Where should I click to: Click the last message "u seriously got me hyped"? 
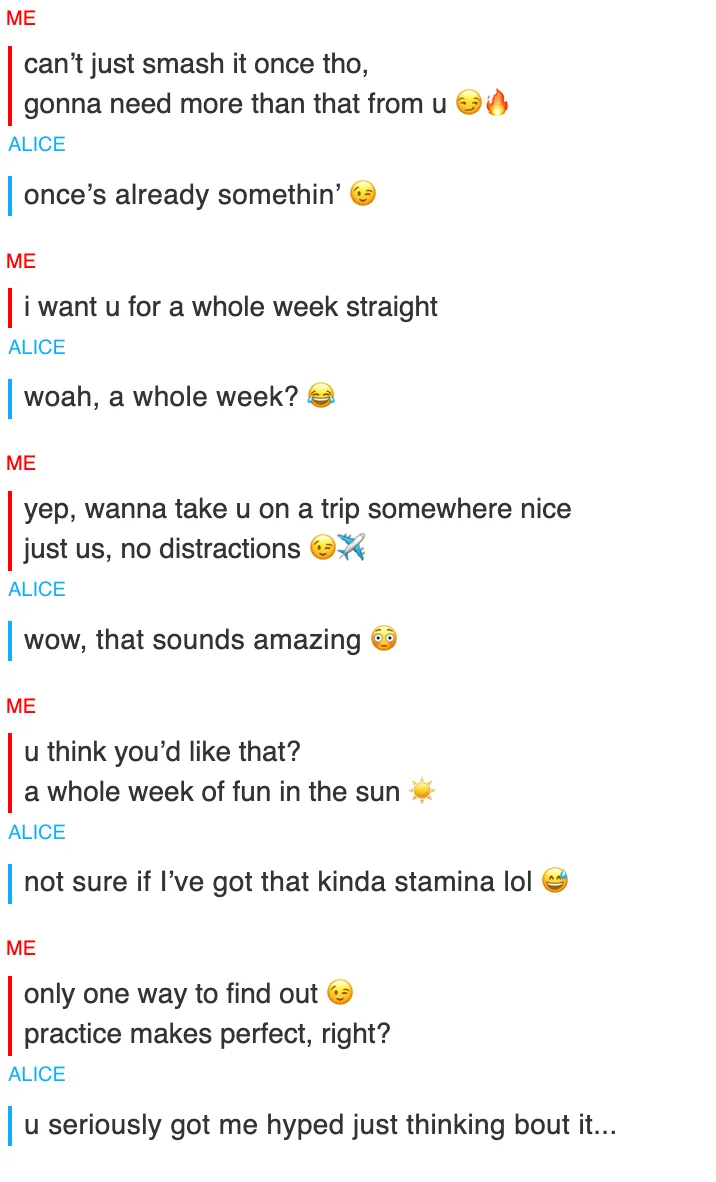pos(320,1125)
